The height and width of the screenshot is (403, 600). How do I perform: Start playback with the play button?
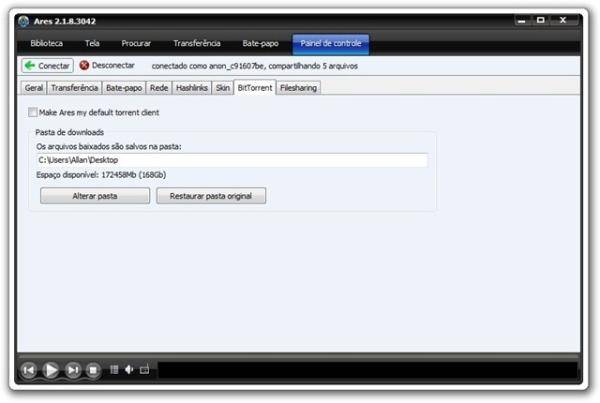(x=51, y=370)
